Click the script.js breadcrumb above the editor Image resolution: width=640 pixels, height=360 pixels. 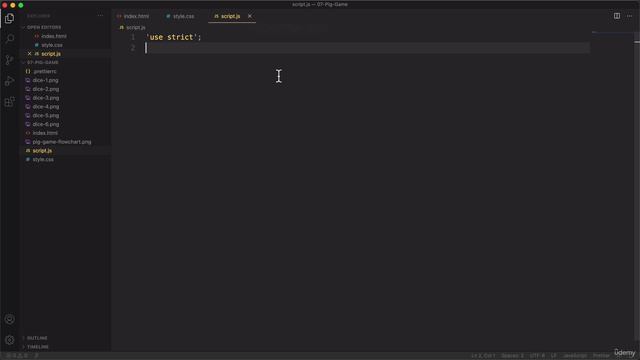click(133, 27)
